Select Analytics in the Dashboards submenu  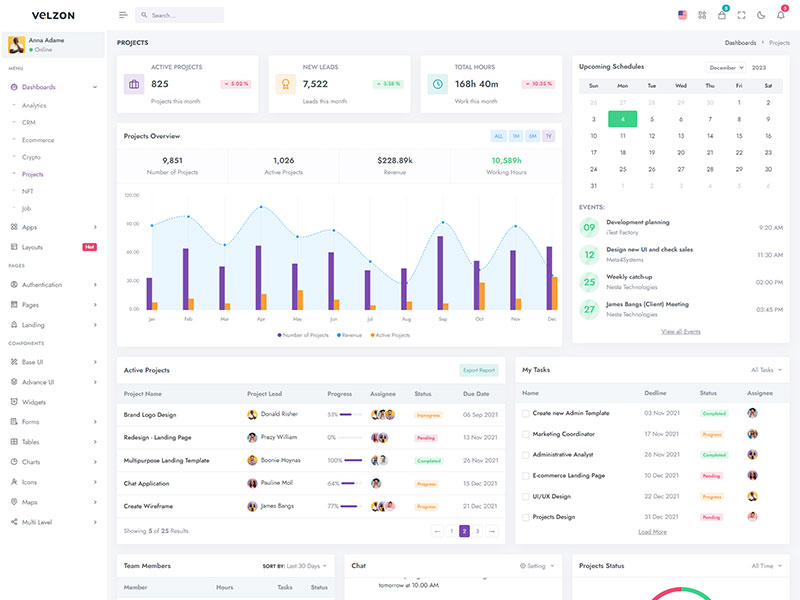(x=34, y=105)
